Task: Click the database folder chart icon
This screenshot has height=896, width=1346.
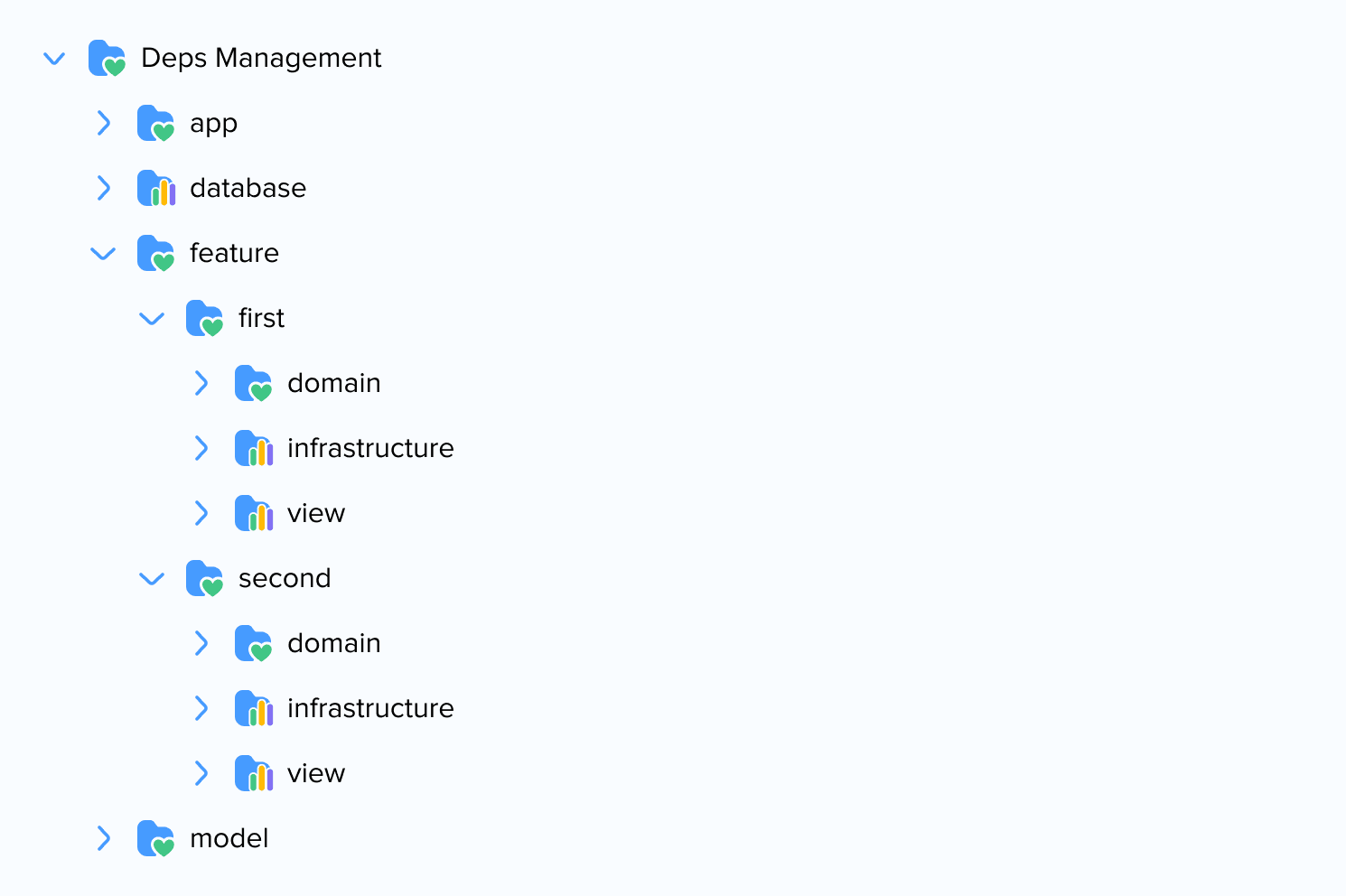Action: pos(156,189)
